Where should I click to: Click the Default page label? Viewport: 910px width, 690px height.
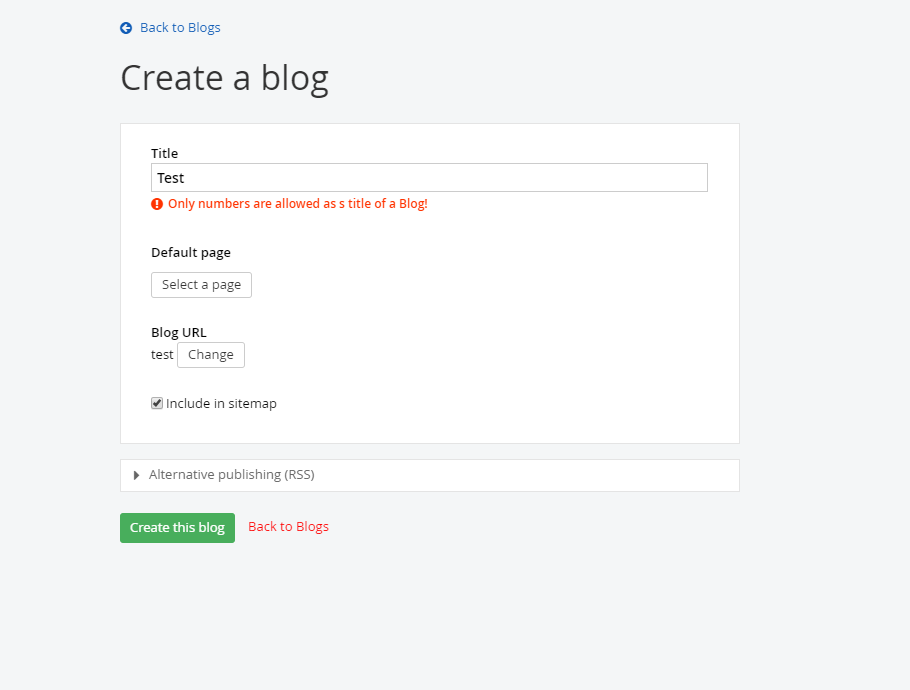tap(191, 252)
